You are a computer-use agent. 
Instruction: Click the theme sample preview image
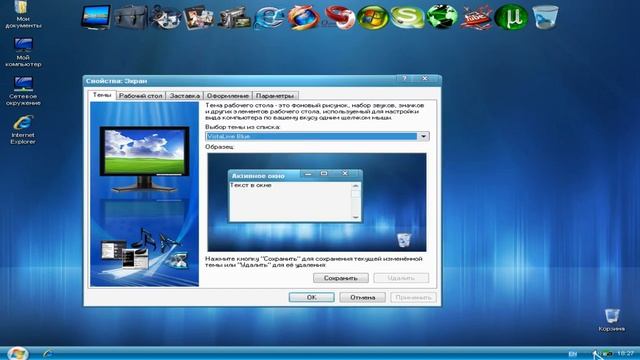[317, 202]
